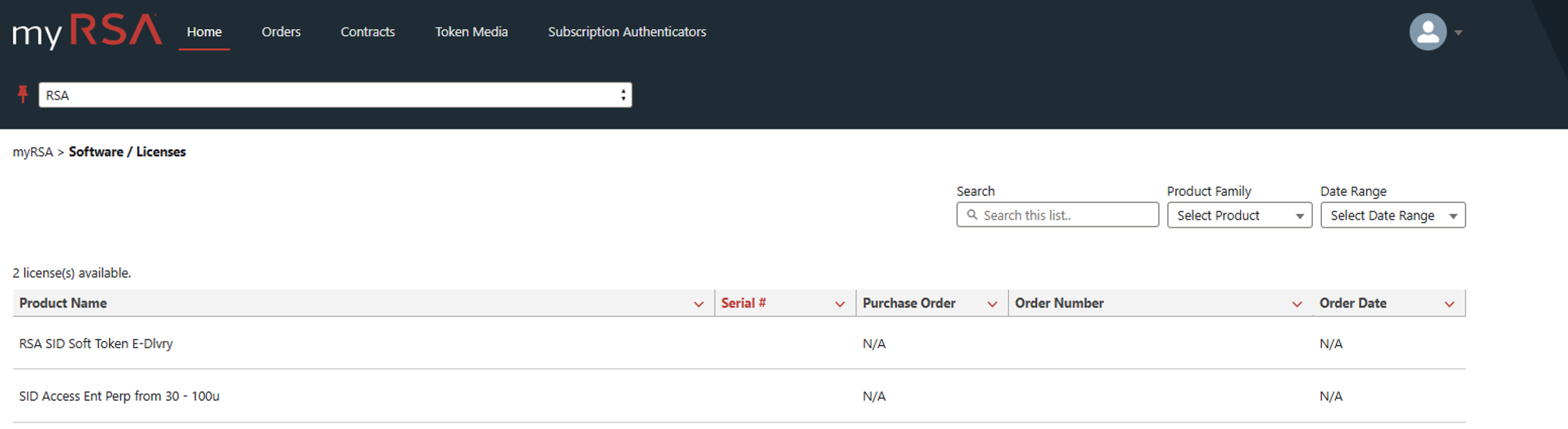
Task: Open the Select Product dropdown
Action: coord(1240,216)
